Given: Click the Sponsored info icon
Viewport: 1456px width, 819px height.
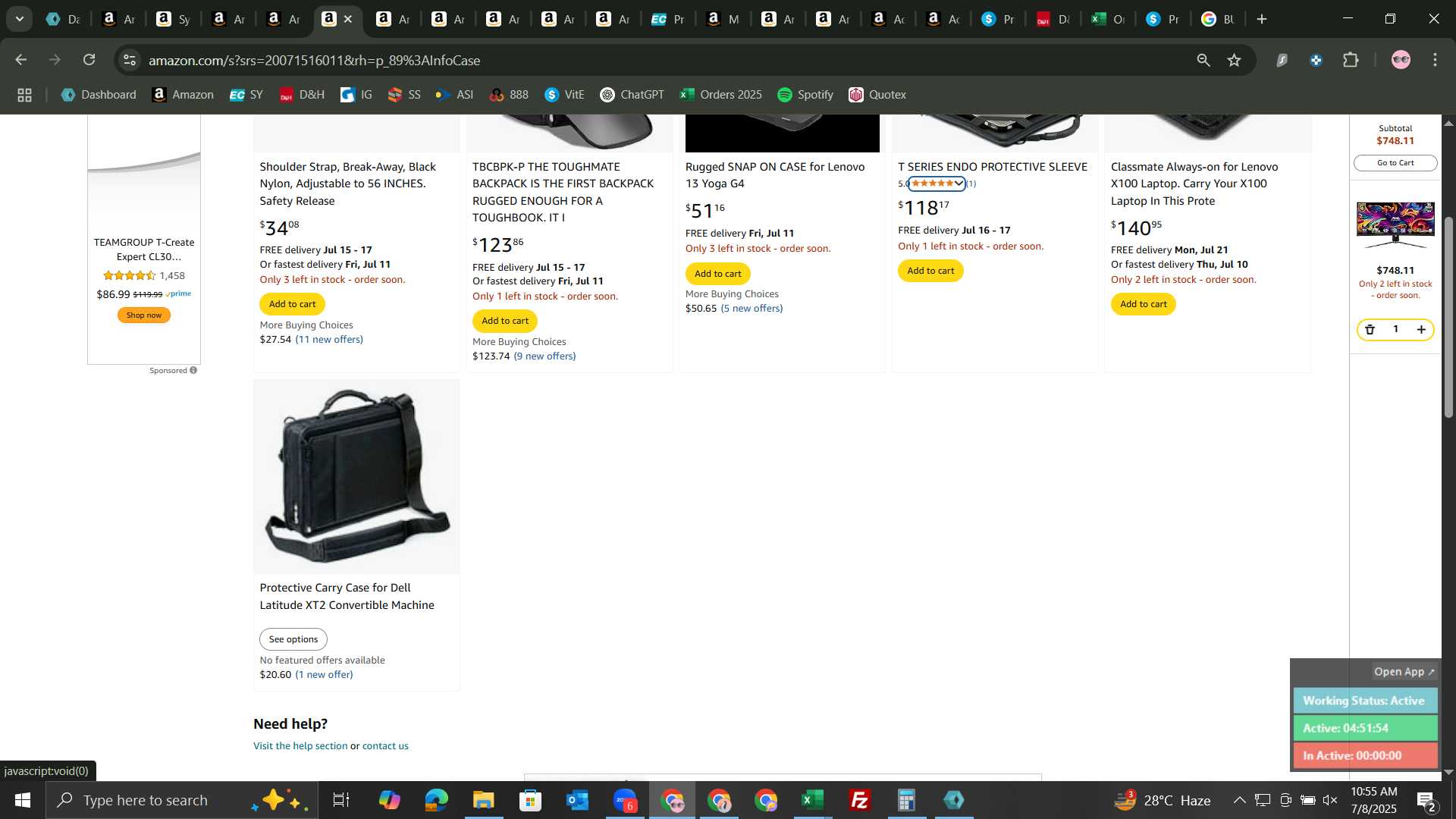Looking at the screenshot, I should (x=193, y=370).
